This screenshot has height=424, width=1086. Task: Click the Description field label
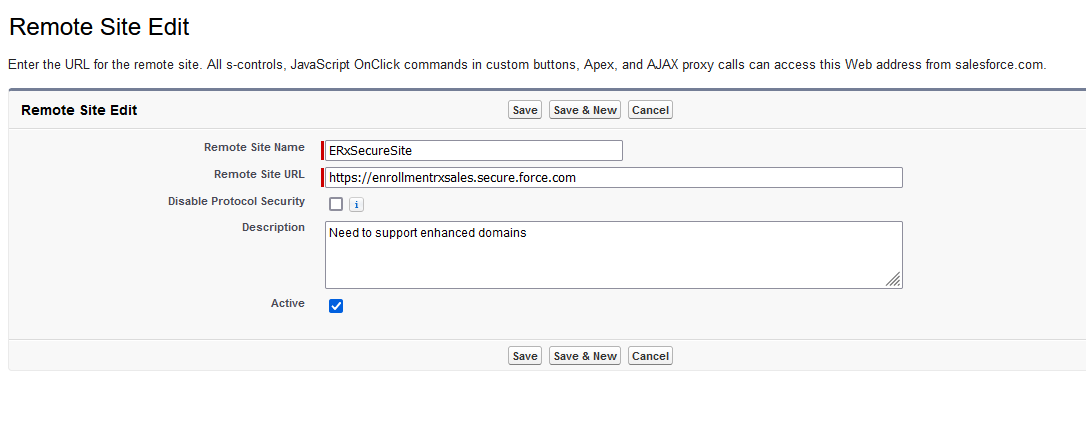click(273, 227)
